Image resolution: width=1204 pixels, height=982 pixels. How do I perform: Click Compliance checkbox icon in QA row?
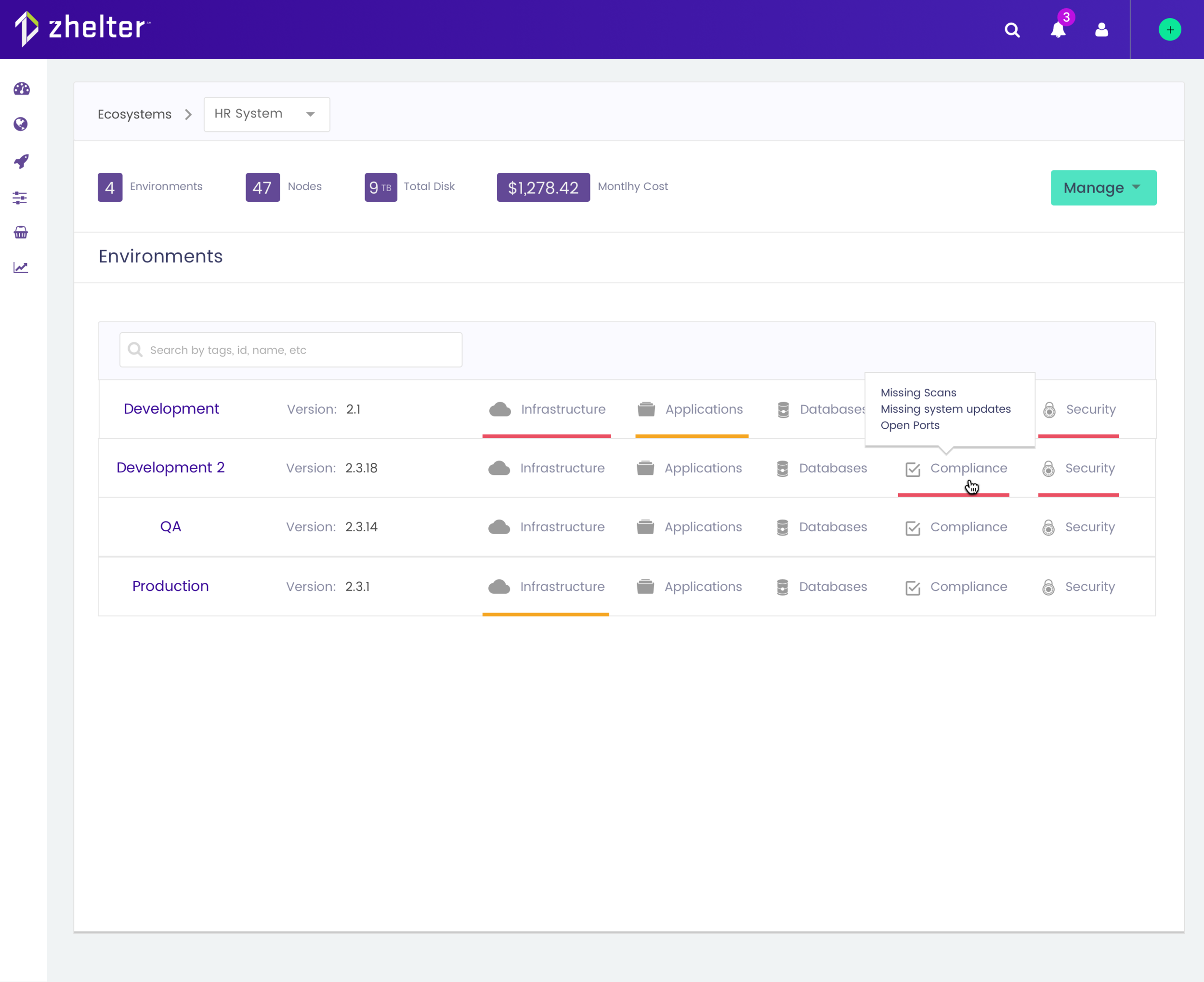point(913,528)
